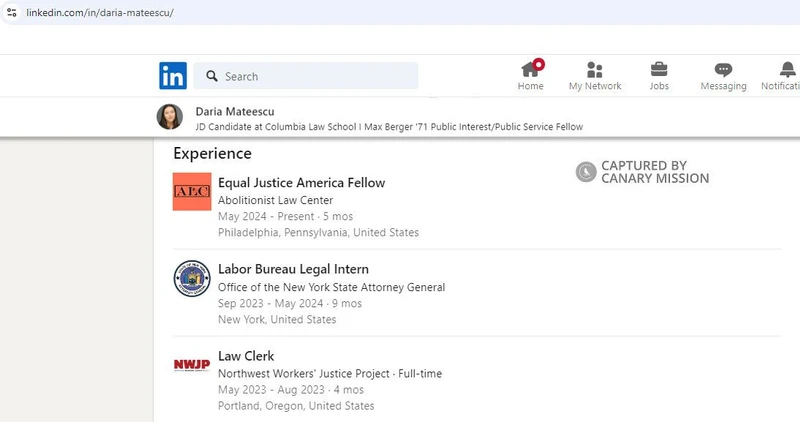Select the linkedin.com URL in address bar
Viewport: 800px width, 422px height.
click(98, 12)
